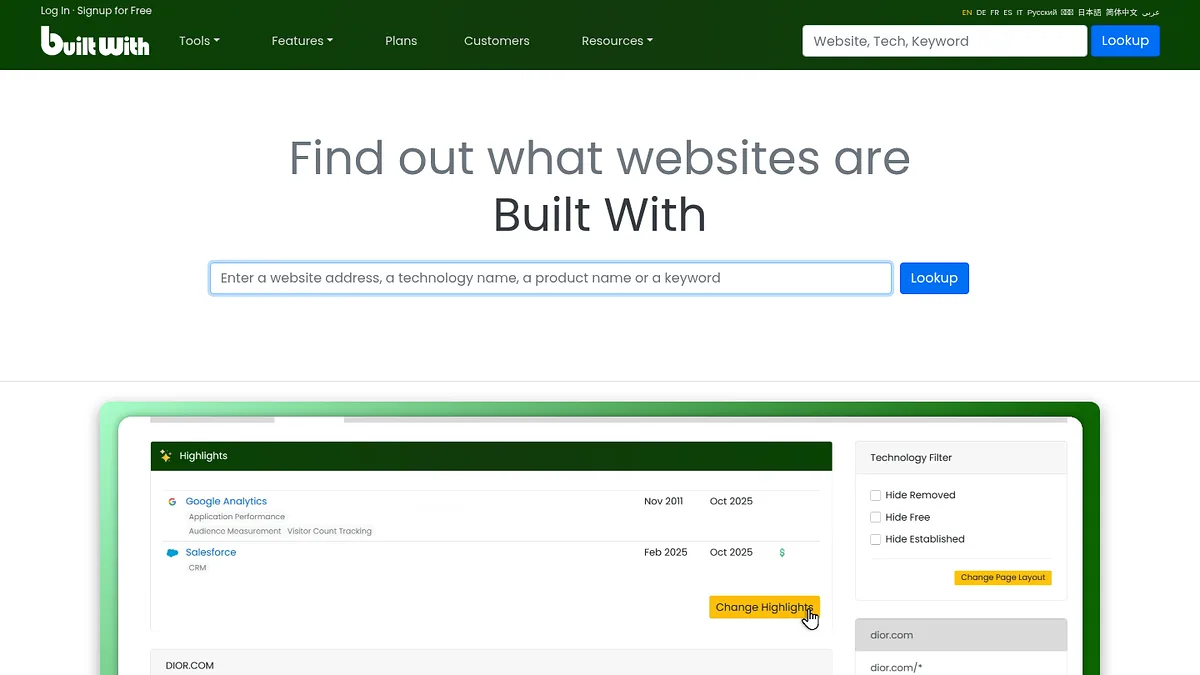Click the Salesforce cloud icon
Image resolution: width=1200 pixels, height=675 pixels.
(x=172, y=553)
